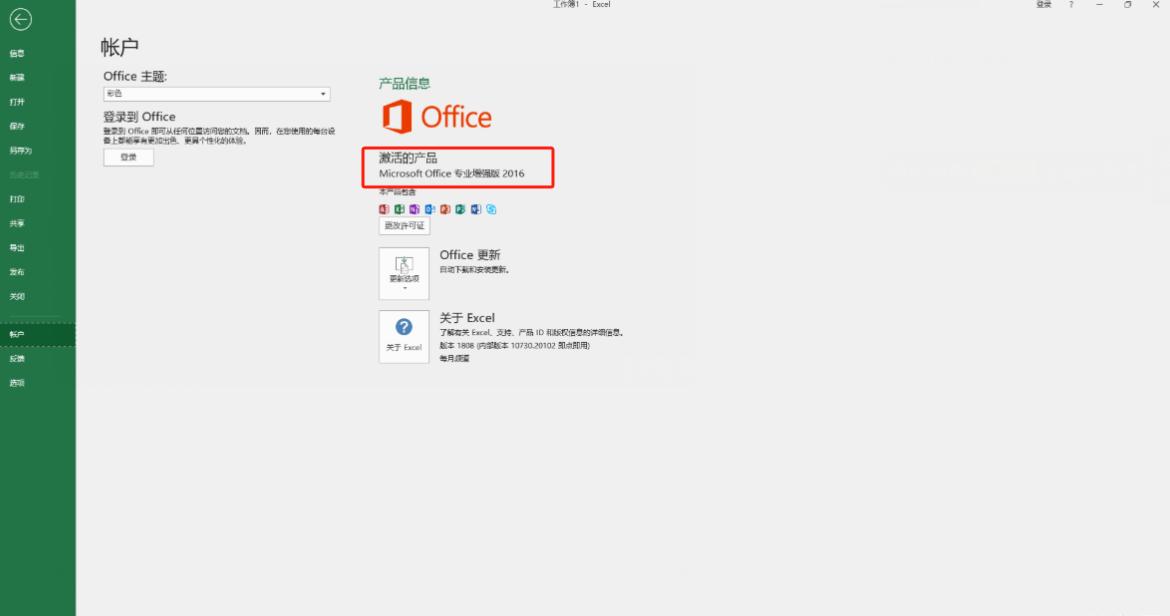Minimize the Excel window

(x=1099, y=4)
